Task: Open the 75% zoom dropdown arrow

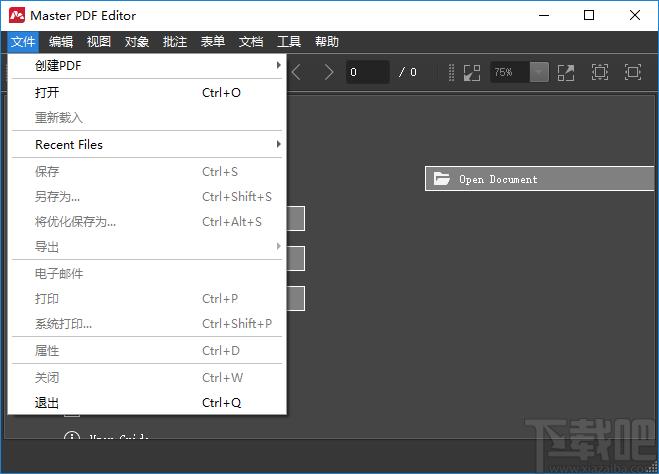Action: [x=539, y=72]
